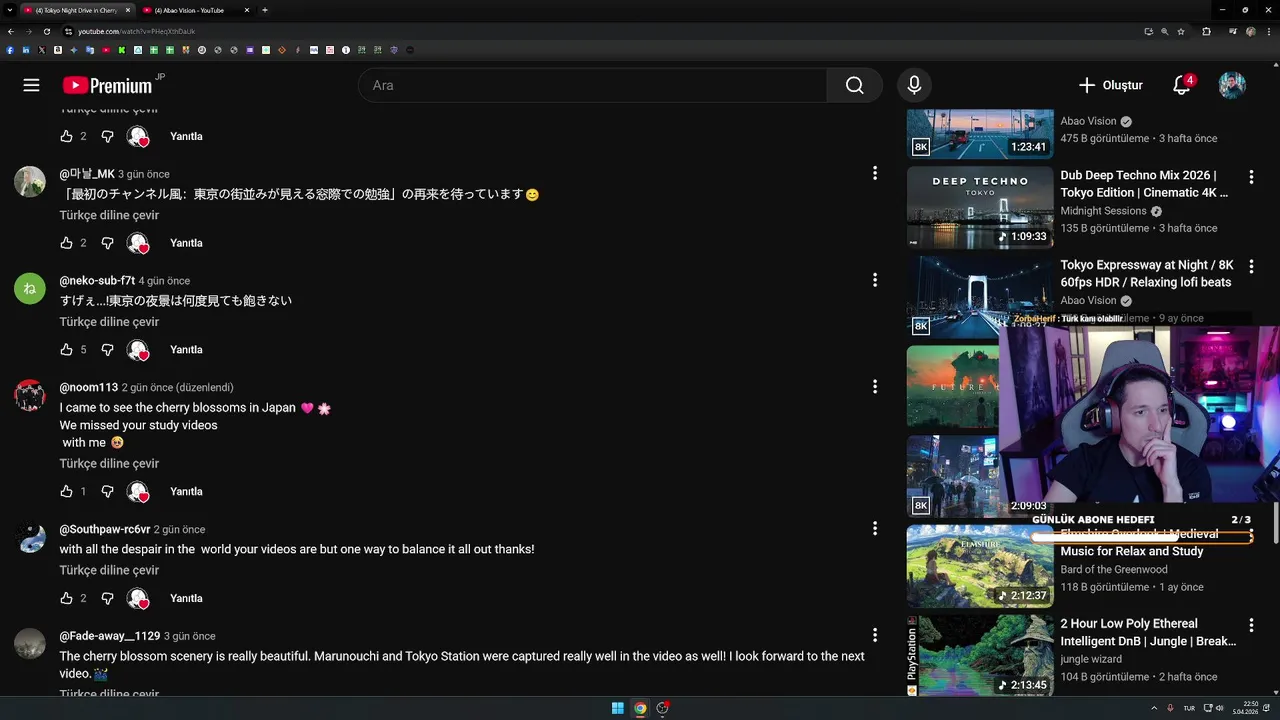Open Chrome from the taskbar

pyautogui.click(x=640, y=708)
